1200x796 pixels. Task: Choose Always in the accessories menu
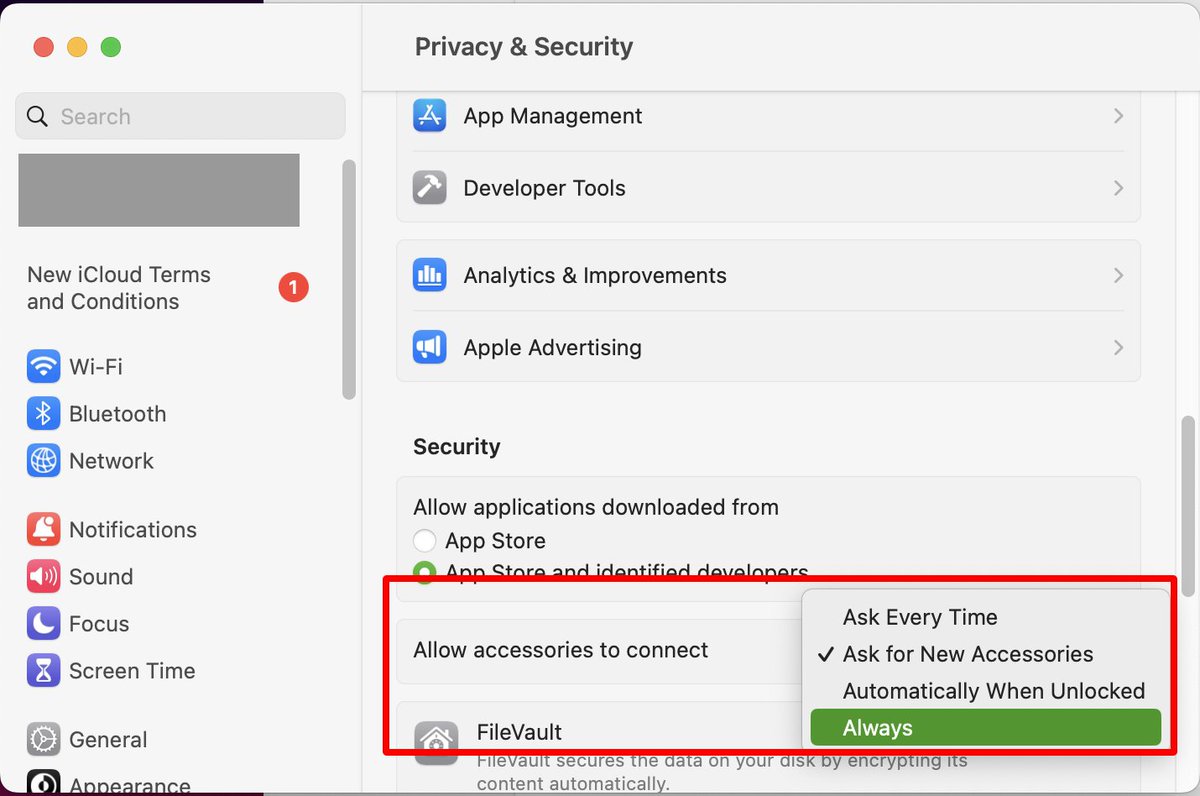[985, 728]
